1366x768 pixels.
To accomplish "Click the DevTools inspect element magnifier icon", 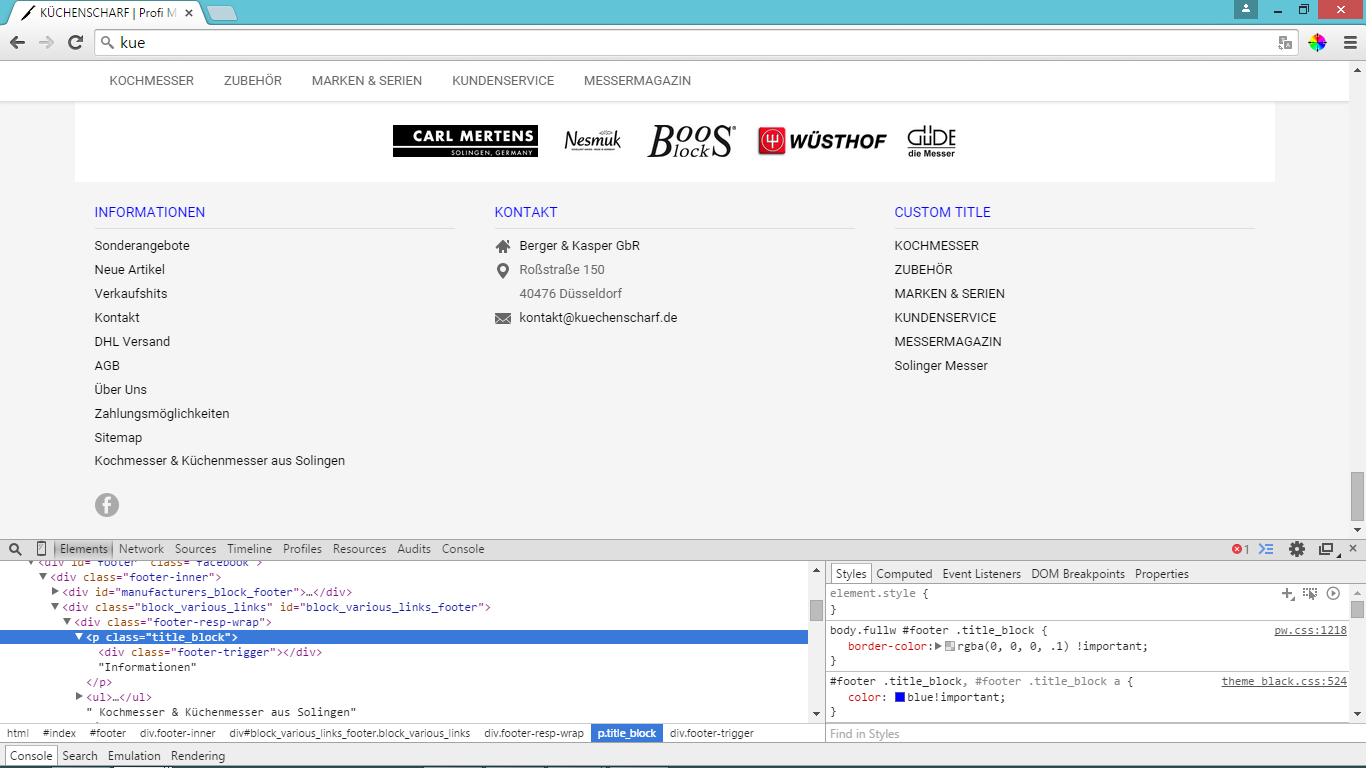I will pyautogui.click(x=15, y=549).
